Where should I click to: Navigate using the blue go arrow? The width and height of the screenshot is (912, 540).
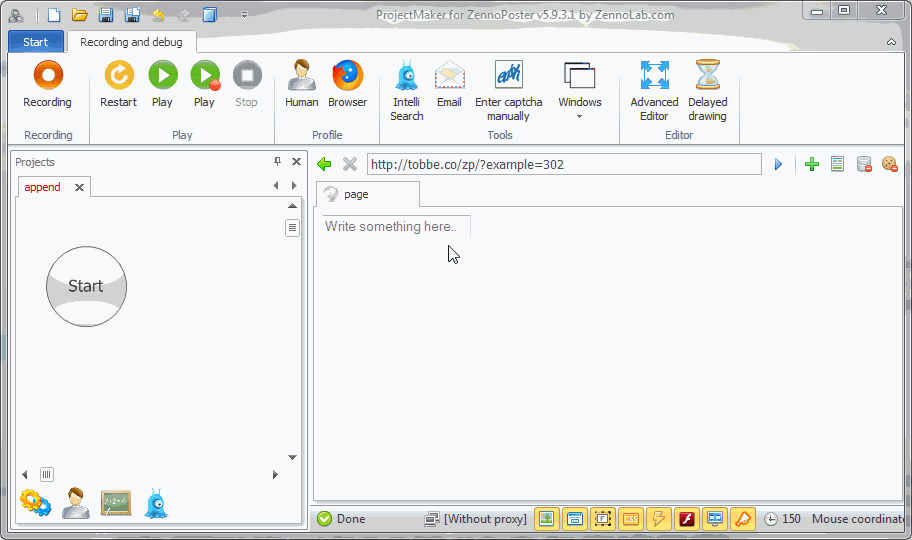click(x=778, y=165)
